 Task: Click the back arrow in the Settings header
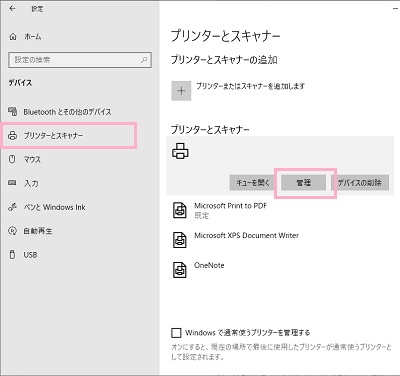pyautogui.click(x=13, y=9)
